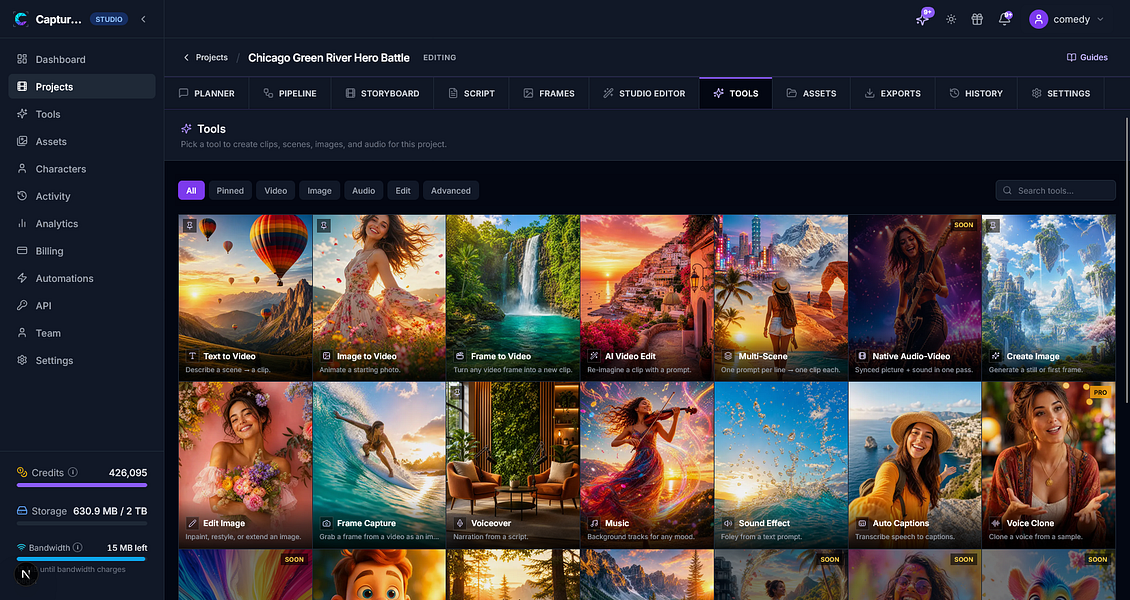
Task: Toggle pin on Text to Video card
Action: point(190,225)
